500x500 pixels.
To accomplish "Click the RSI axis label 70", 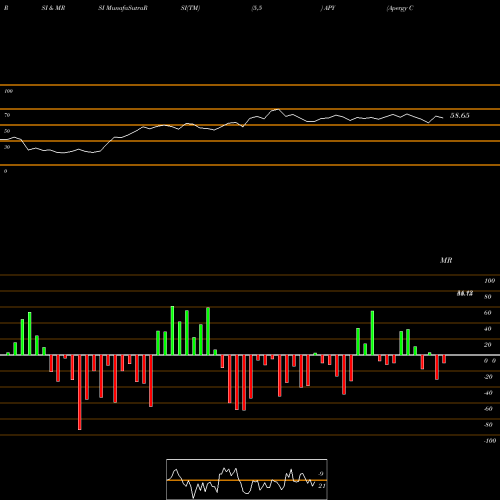I will tap(7, 115).
